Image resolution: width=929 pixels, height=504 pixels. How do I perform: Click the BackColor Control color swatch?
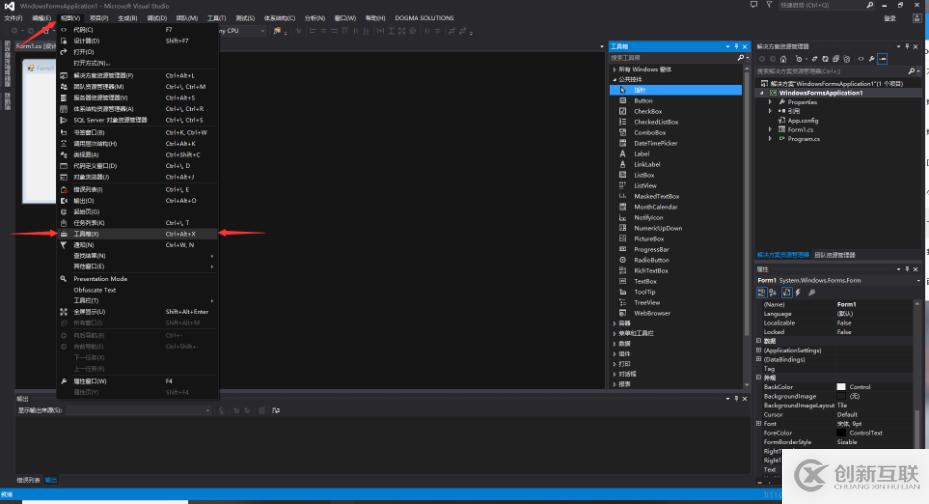pyautogui.click(x=841, y=387)
